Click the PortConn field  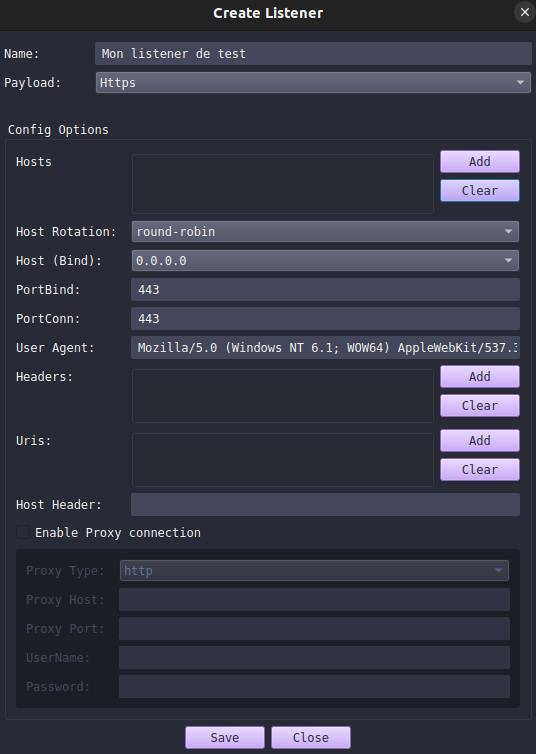pos(325,318)
